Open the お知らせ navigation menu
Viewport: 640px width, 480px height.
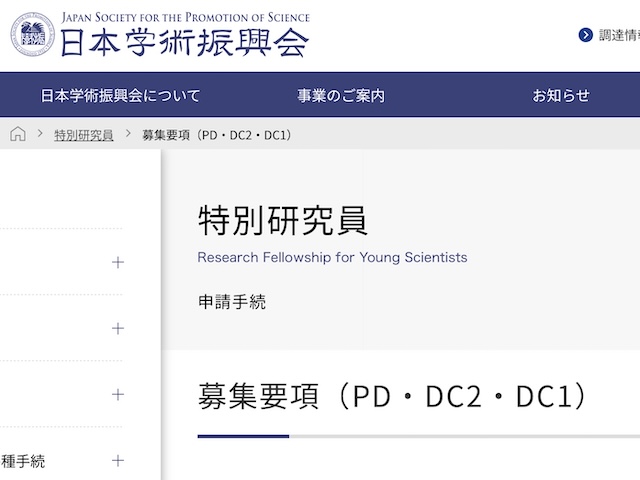coord(561,96)
